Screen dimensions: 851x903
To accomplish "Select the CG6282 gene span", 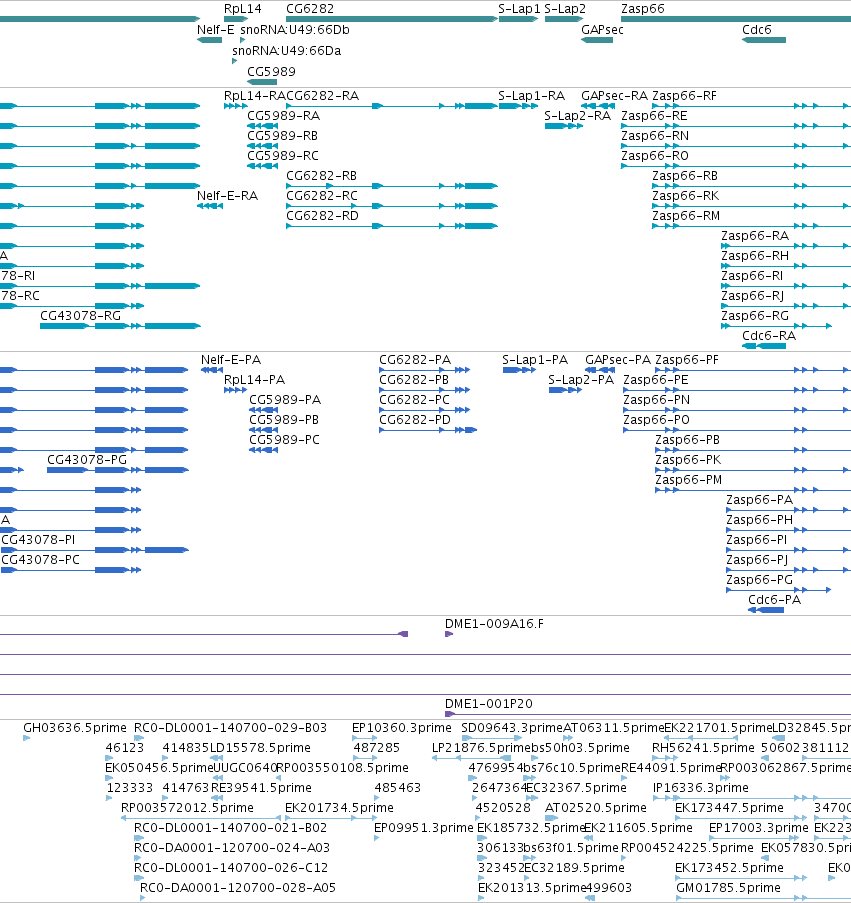I will 392,19.
